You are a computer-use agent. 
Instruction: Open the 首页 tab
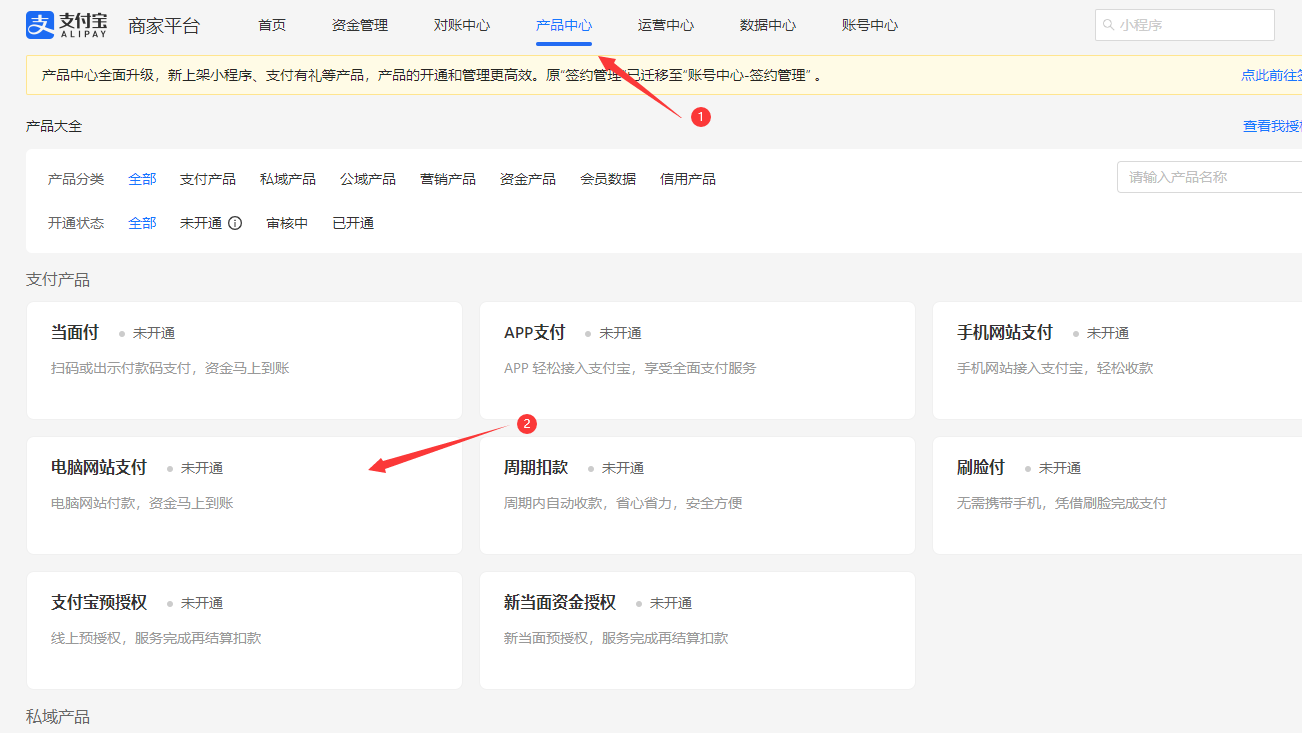click(x=272, y=25)
